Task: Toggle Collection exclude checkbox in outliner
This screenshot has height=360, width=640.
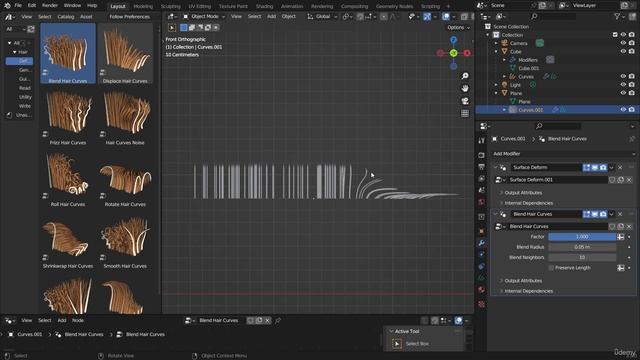Action: coord(615,35)
